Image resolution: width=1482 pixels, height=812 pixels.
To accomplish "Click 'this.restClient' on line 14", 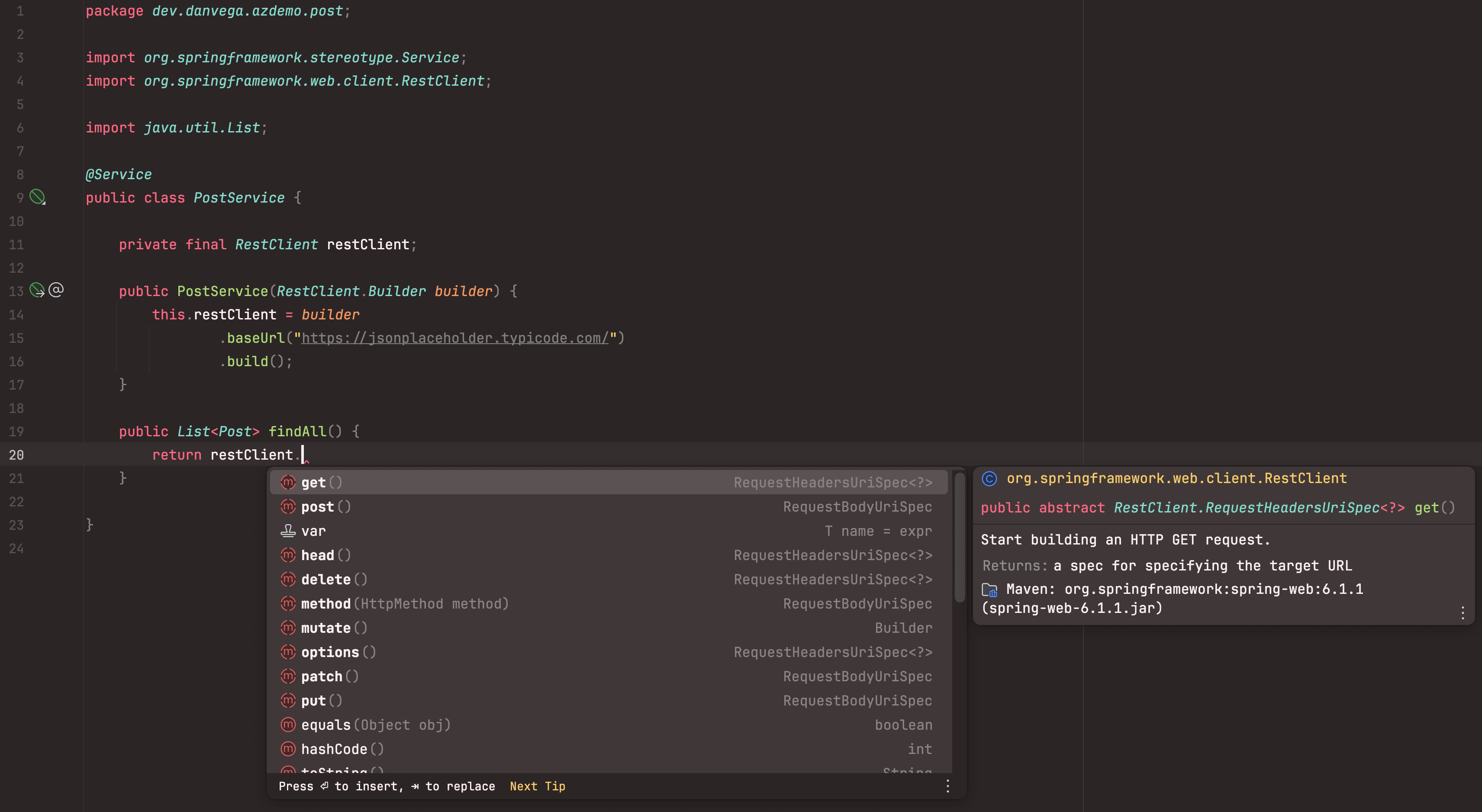I will click(x=214, y=315).
